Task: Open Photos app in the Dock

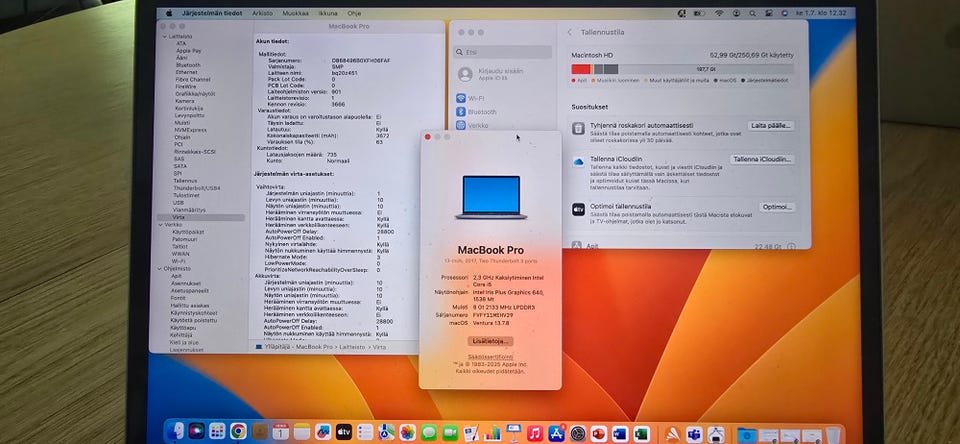Action: point(407,432)
